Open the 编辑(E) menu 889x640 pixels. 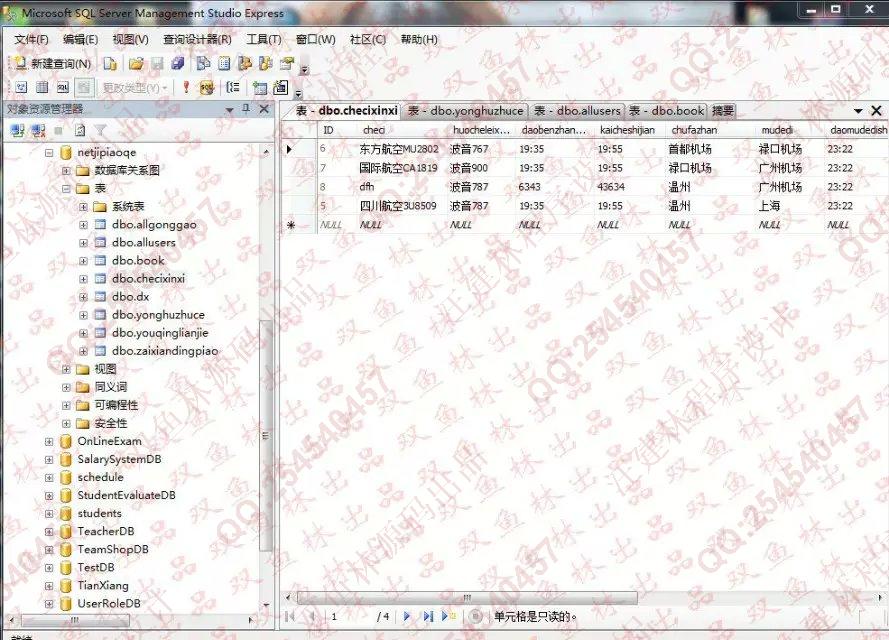click(x=81, y=39)
